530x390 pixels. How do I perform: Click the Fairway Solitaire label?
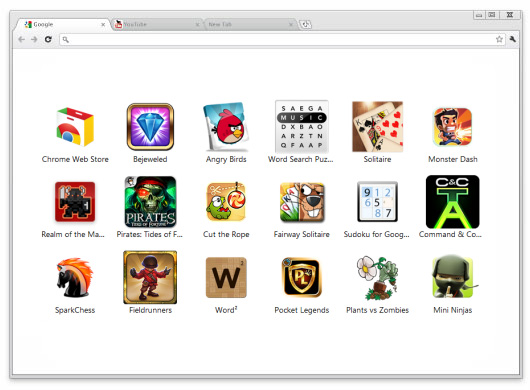[302, 234]
